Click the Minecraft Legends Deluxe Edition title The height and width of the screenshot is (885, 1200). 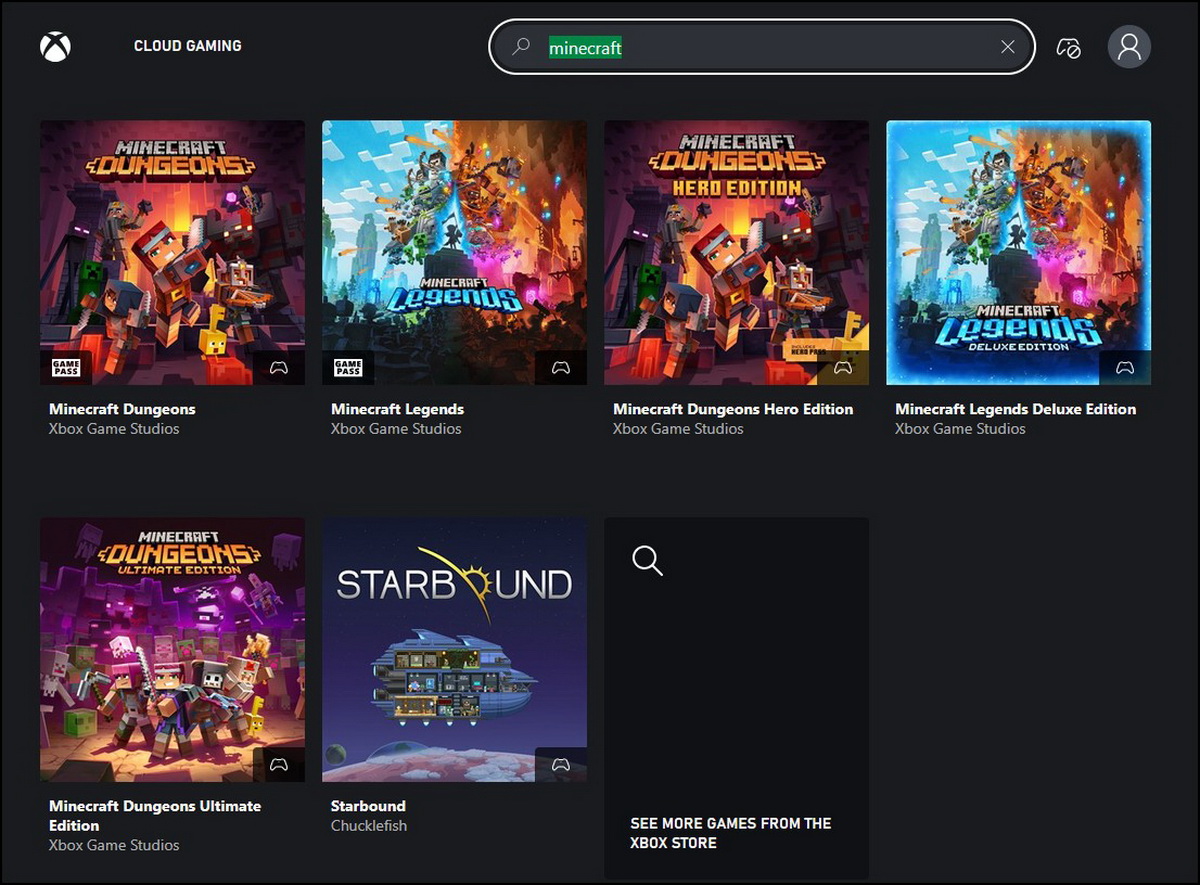click(x=1015, y=409)
